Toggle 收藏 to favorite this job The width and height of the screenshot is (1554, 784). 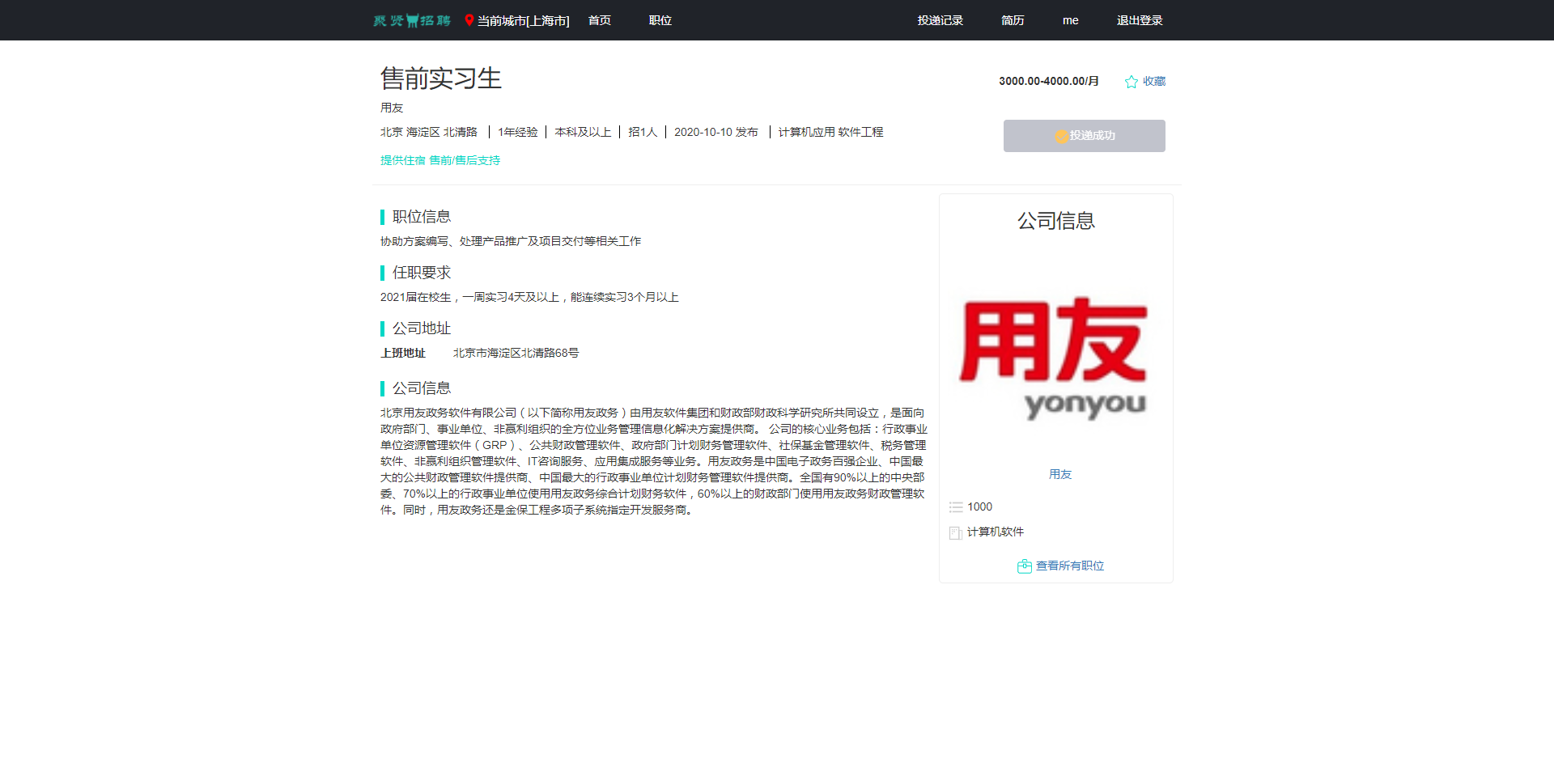1153,81
